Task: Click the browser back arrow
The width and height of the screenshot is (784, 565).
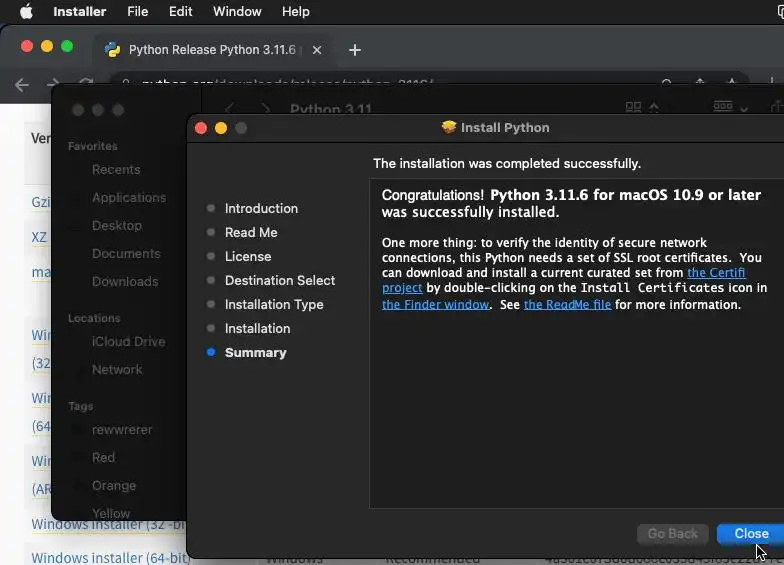Action: (x=22, y=85)
